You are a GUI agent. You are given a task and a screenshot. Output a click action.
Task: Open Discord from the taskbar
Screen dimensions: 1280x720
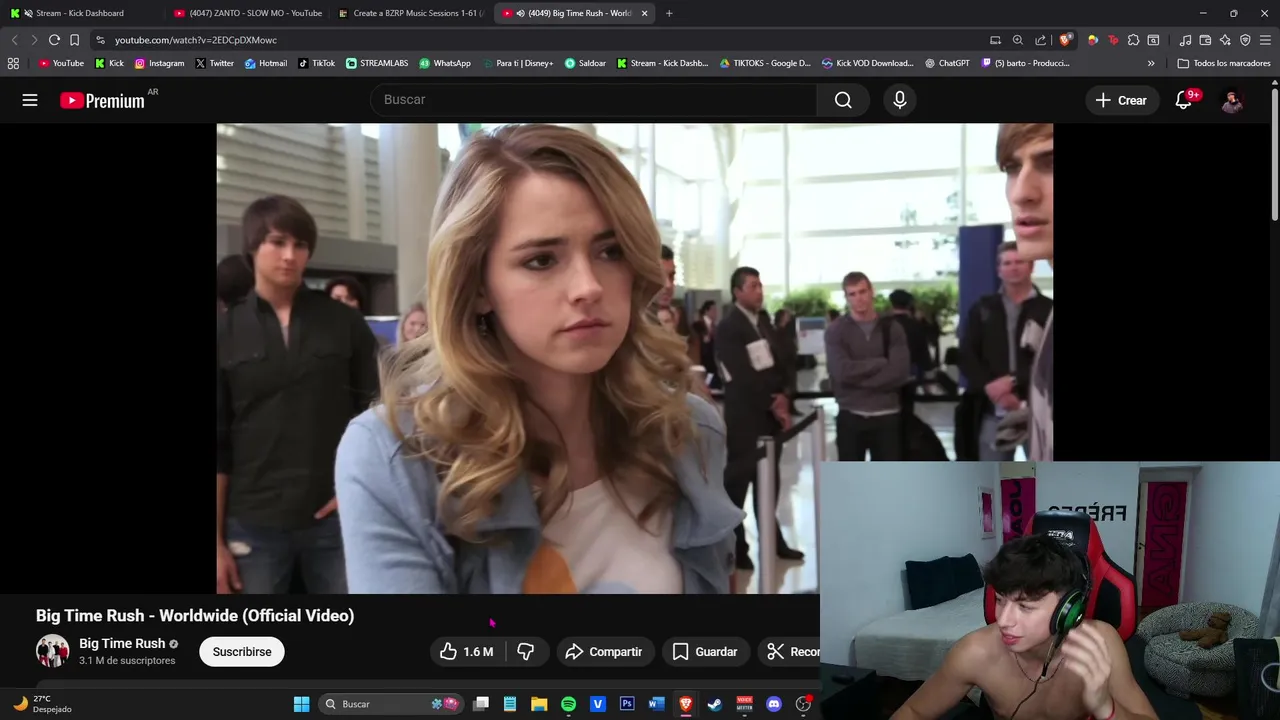coord(773,704)
